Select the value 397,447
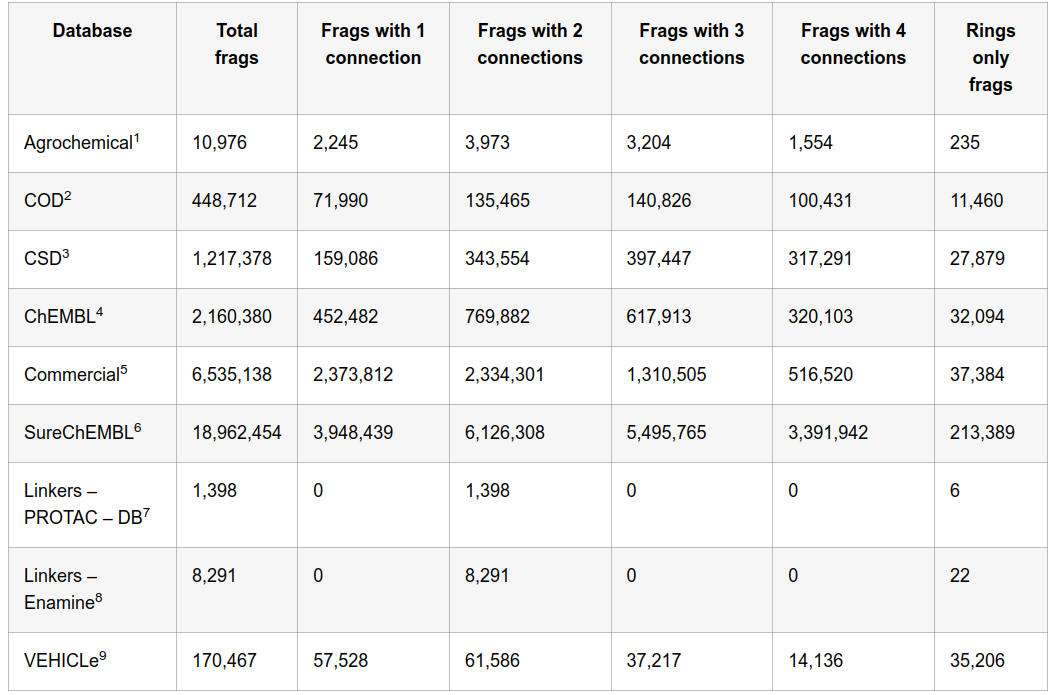This screenshot has height=695, width=1056. [659, 259]
